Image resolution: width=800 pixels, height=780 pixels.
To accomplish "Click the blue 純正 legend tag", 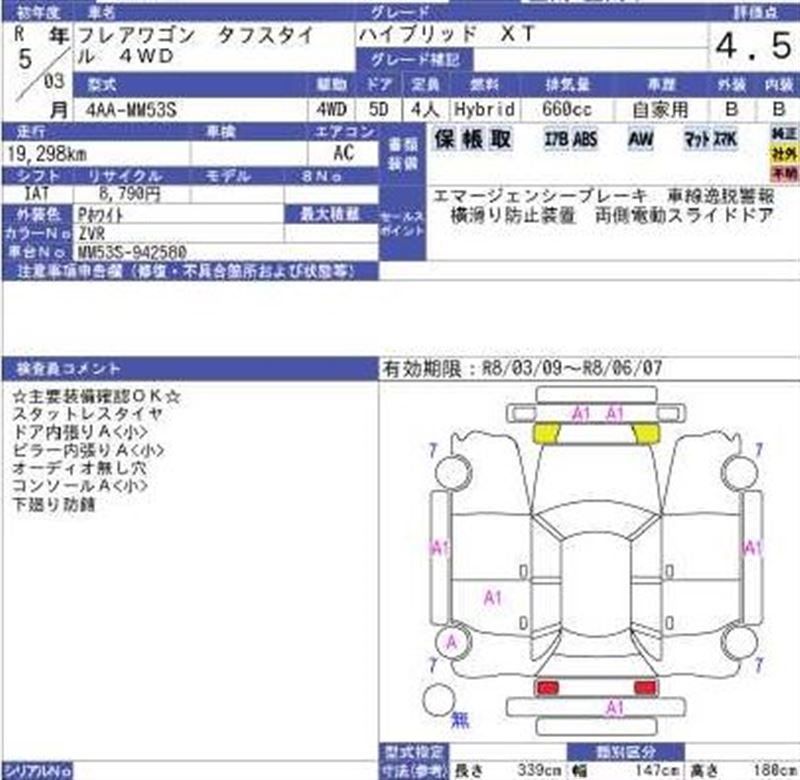I will pos(785,134).
